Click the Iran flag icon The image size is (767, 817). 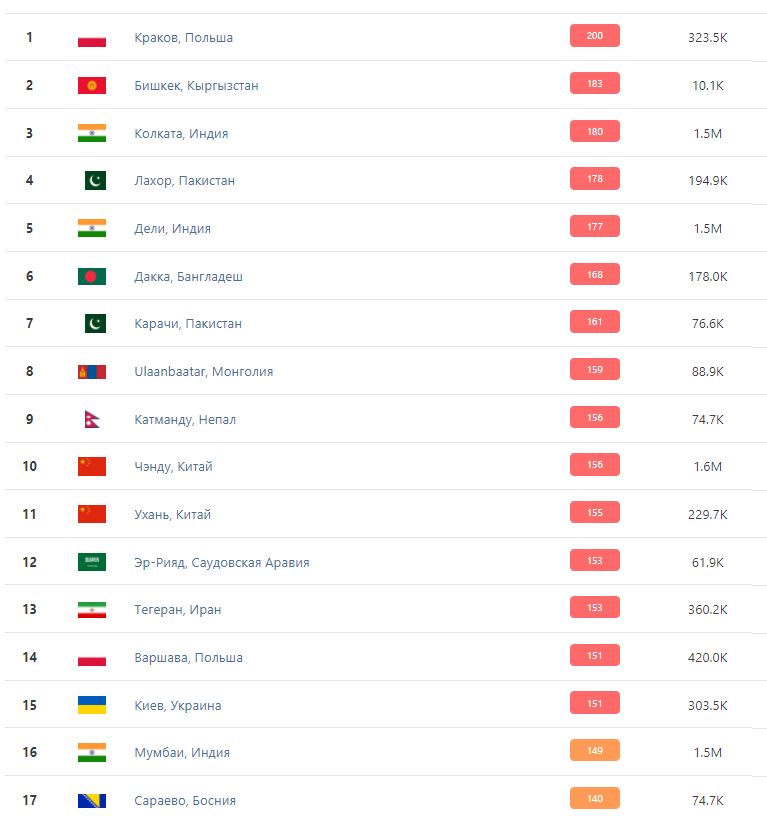click(92, 610)
